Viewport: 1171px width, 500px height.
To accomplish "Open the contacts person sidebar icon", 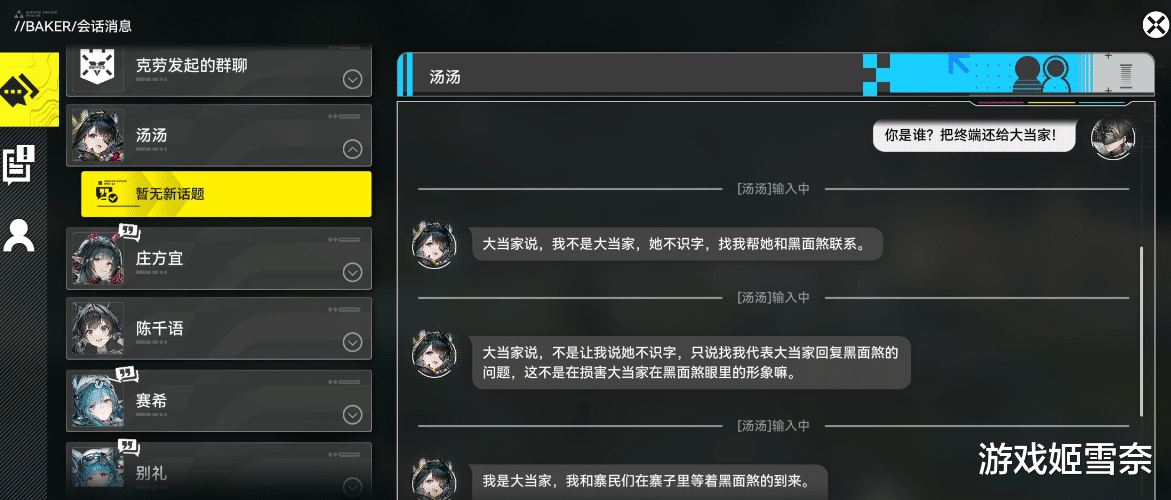I will tap(19, 234).
